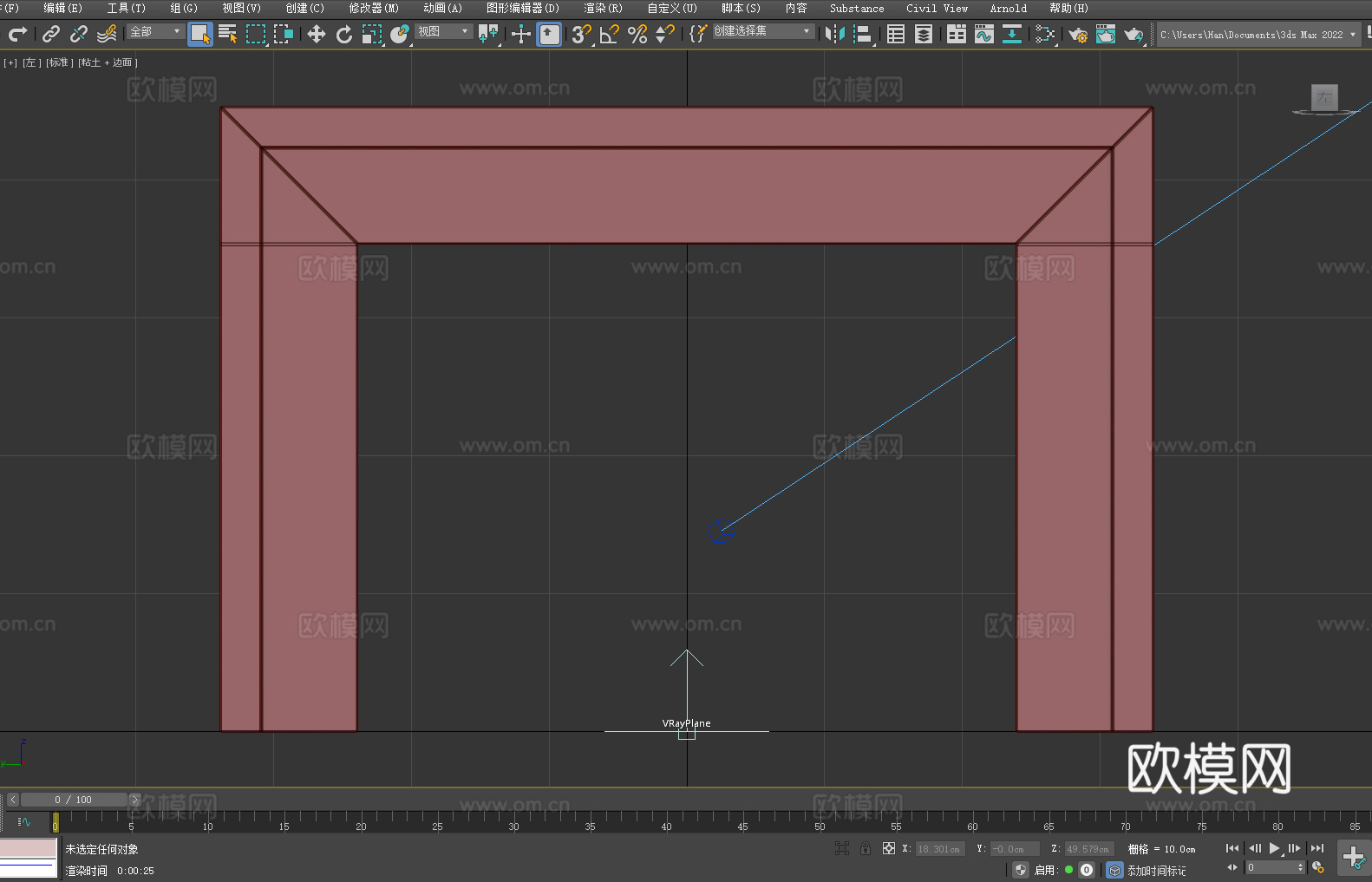Open Render Setup teapot-gear icon

1078,34
